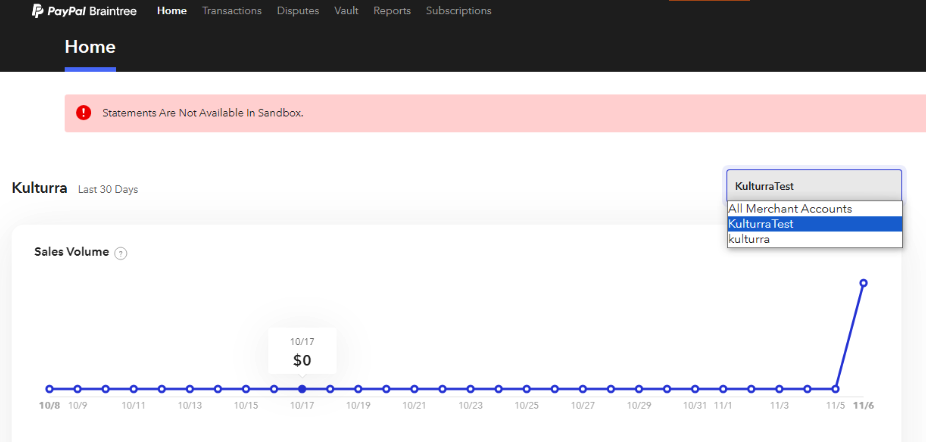Click the 10/9 axis date label
This screenshot has height=442, width=926.
78,406
